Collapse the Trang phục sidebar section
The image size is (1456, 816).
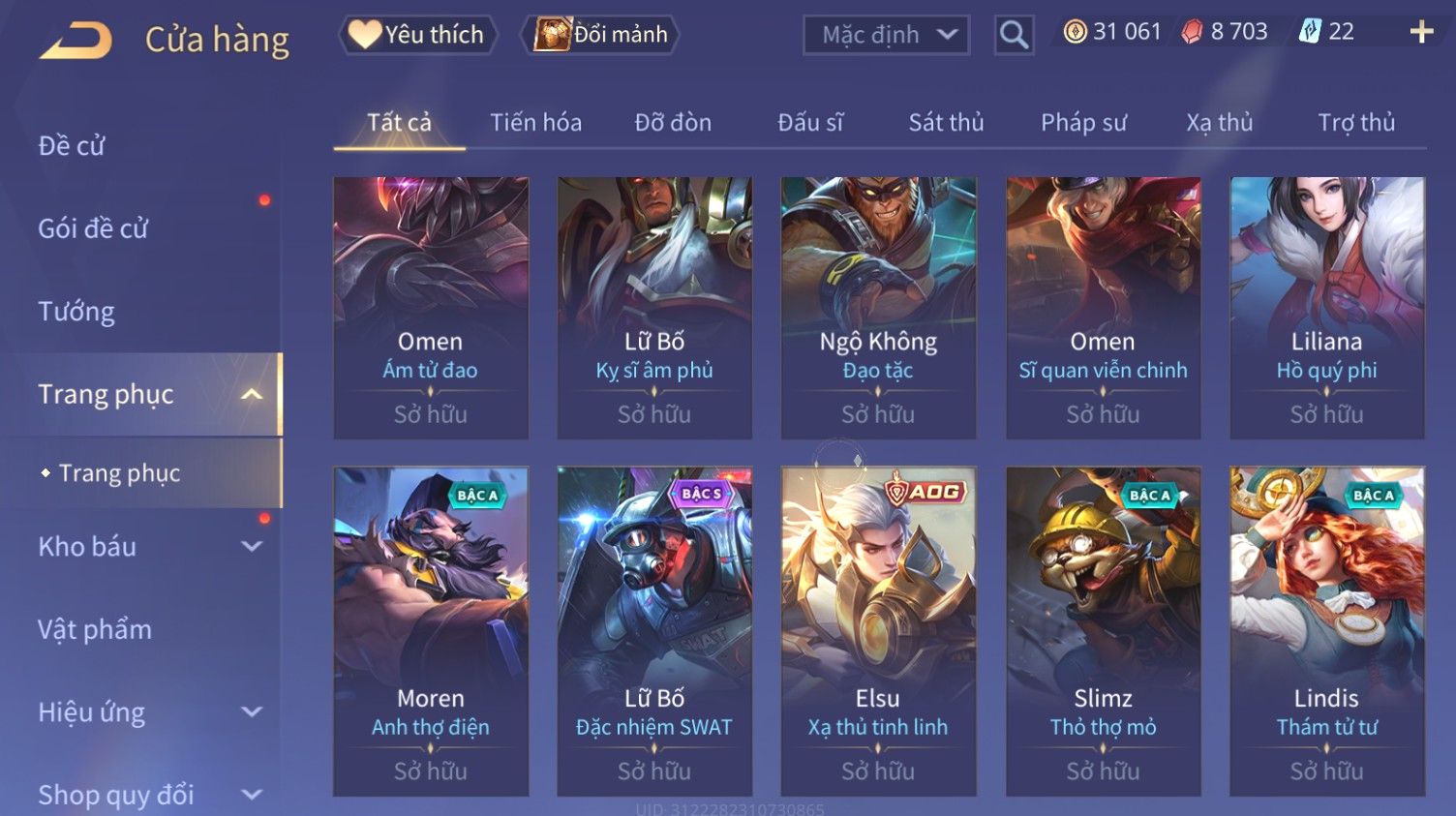252,394
